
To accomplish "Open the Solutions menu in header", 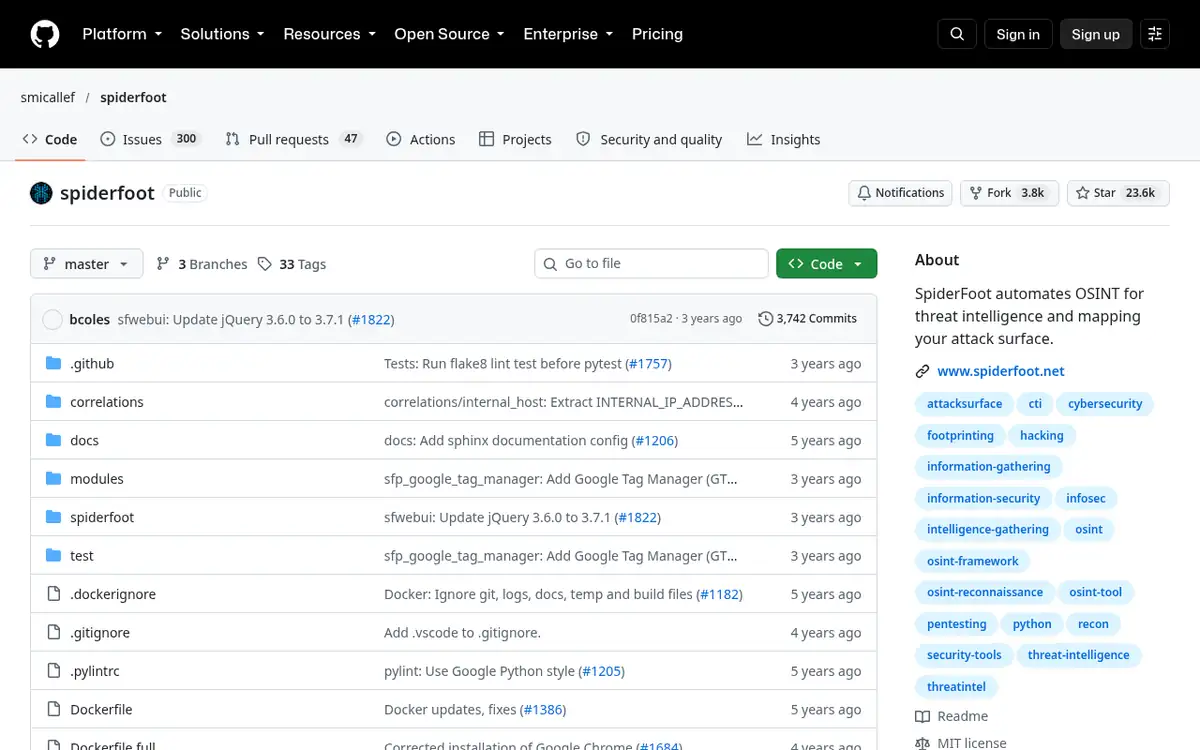I will point(222,34).
